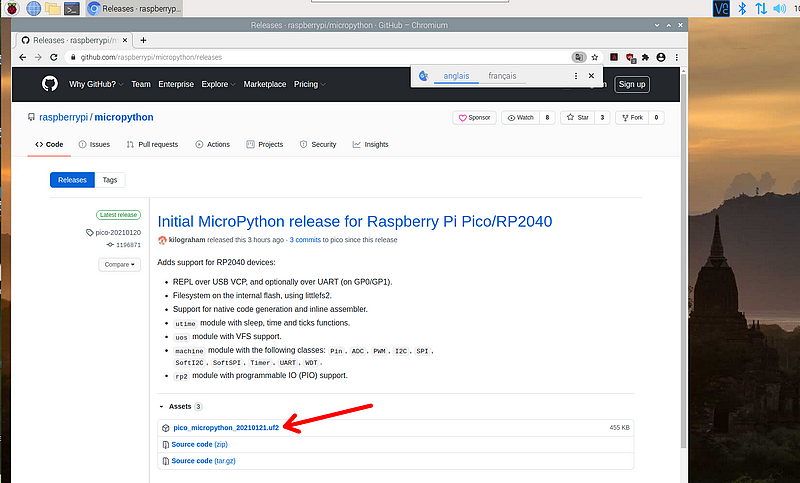Screen dimensions: 800x483
Task: Open the 3 commits link
Action: coord(305,240)
